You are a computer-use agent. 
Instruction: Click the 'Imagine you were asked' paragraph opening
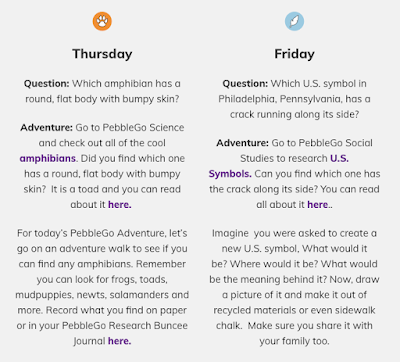click(294, 233)
